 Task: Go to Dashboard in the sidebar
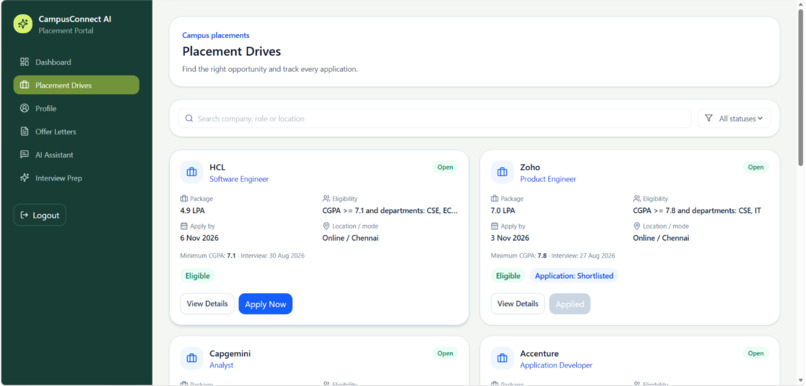(76, 62)
